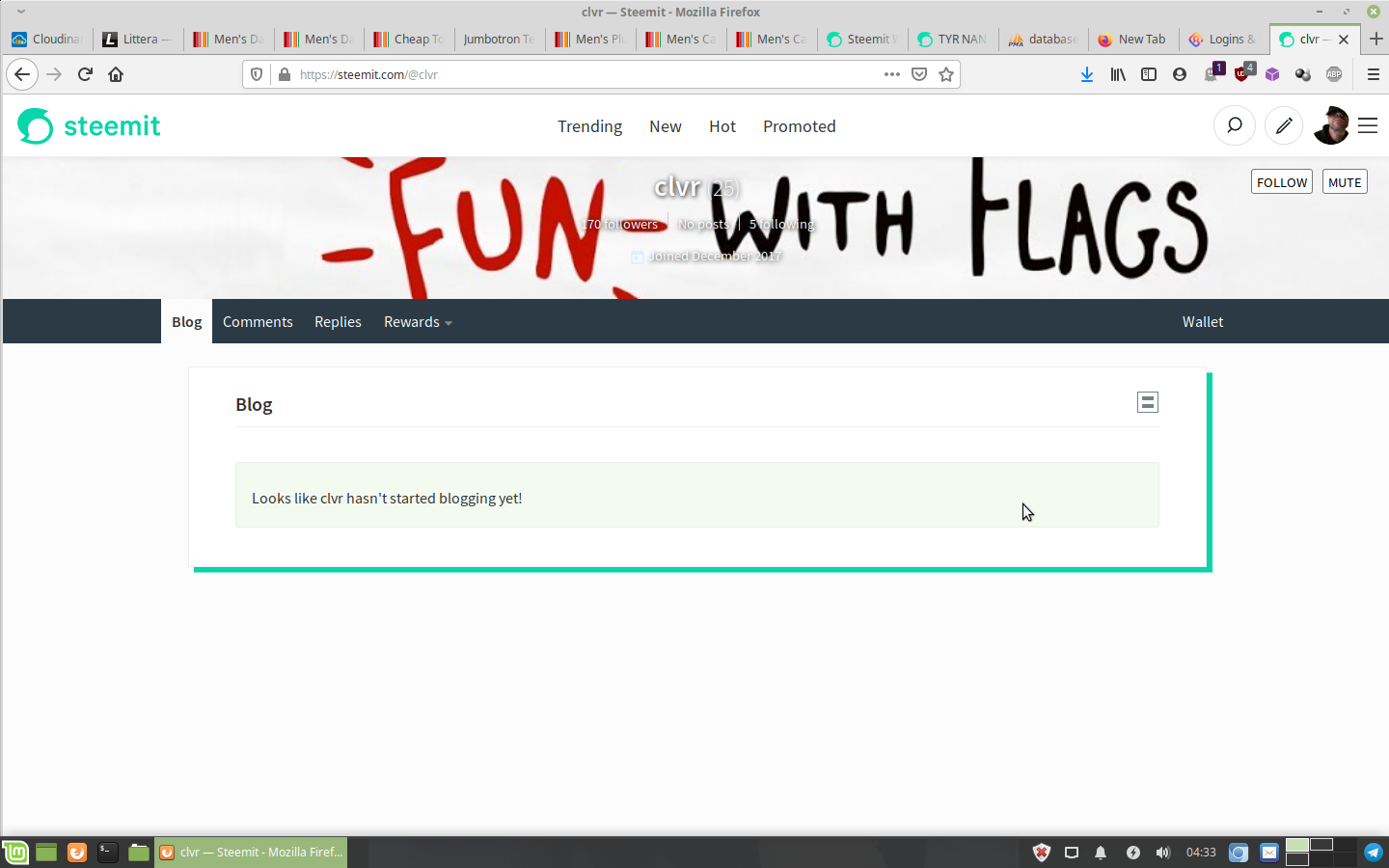Image resolution: width=1389 pixels, height=868 pixels.
Task: Open the Firefox downloads panel
Action: coord(1087,74)
